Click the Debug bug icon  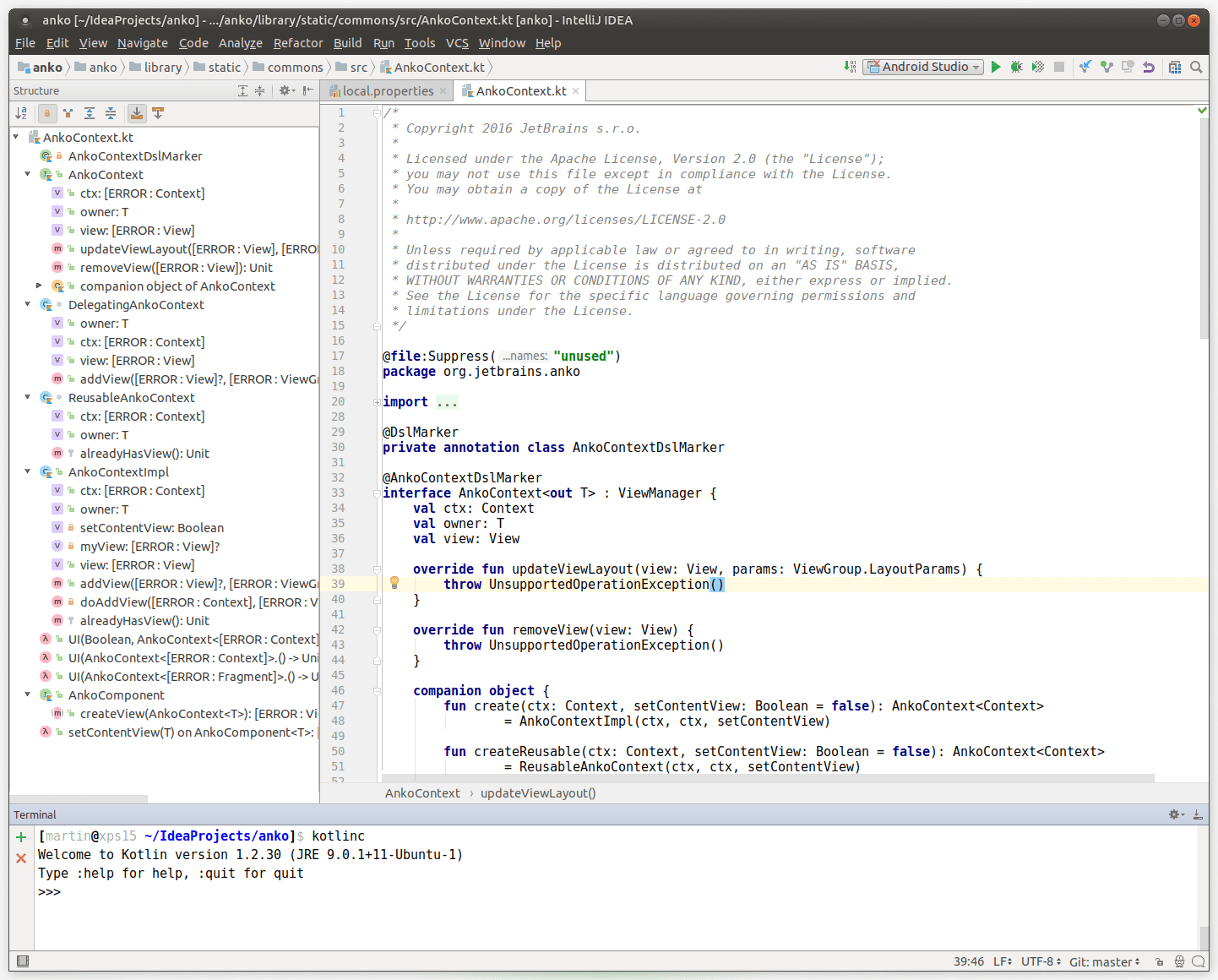(x=1016, y=66)
